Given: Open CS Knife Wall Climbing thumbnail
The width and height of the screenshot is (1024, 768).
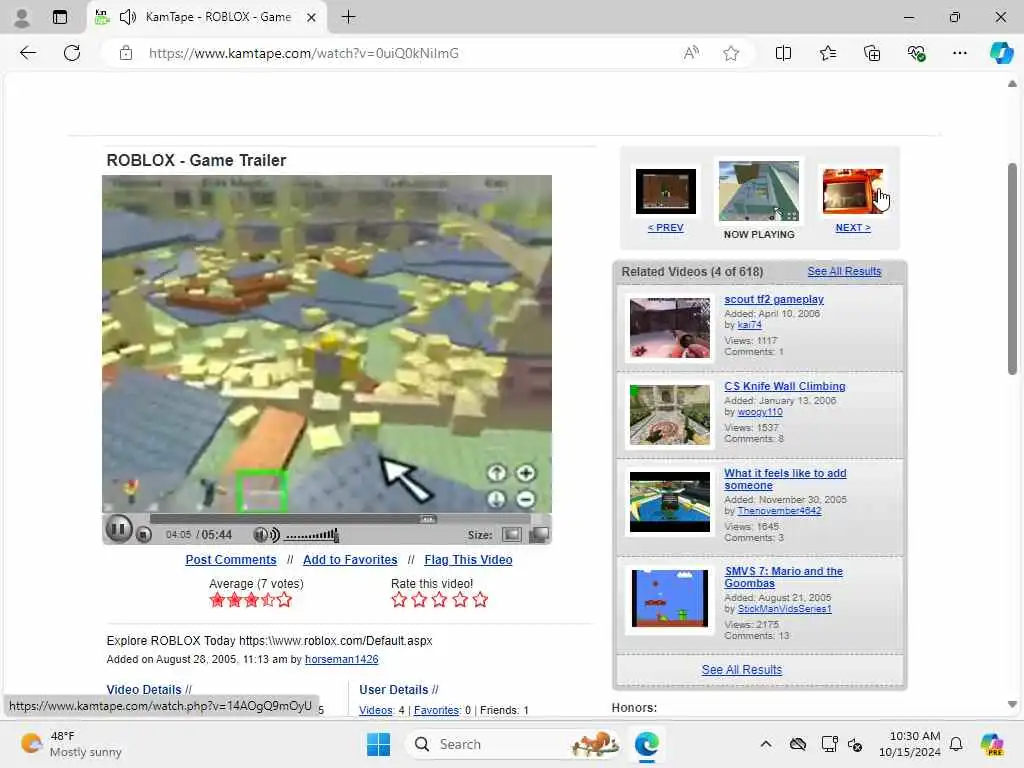Looking at the screenshot, I should point(669,415).
